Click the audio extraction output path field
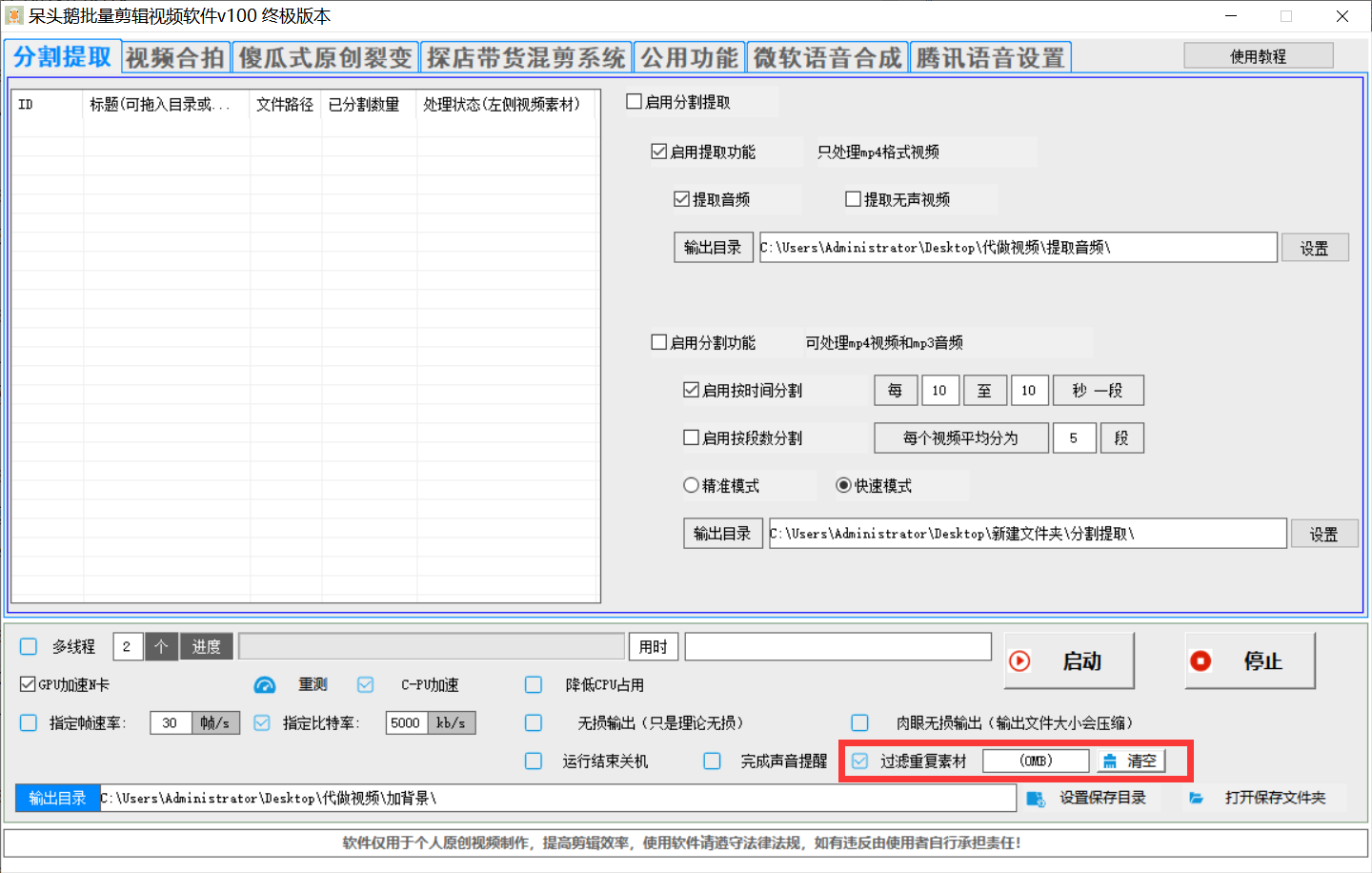1372x873 pixels. (1018, 247)
